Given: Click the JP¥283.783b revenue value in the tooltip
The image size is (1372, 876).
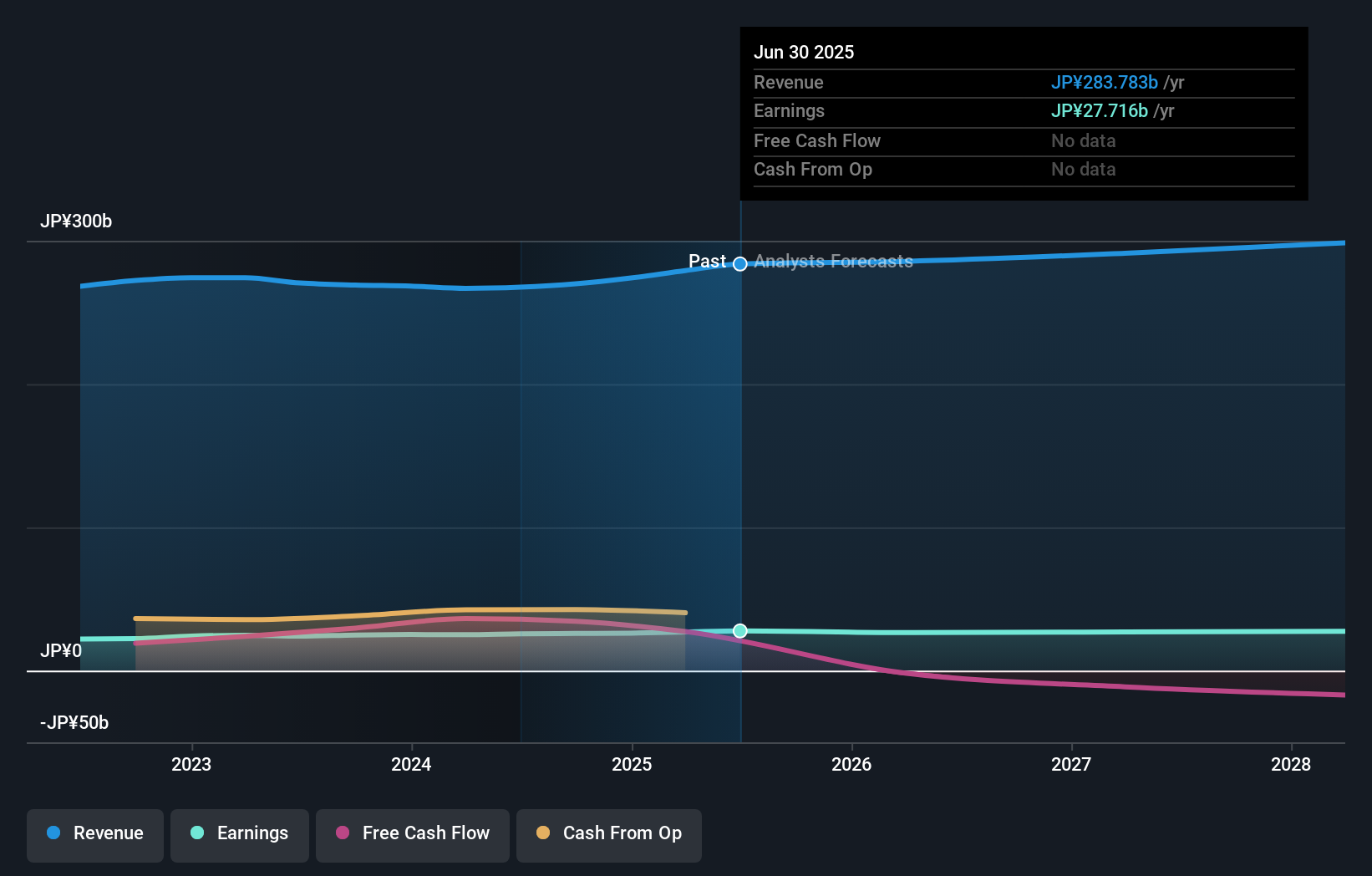Looking at the screenshot, I should point(1104,82).
